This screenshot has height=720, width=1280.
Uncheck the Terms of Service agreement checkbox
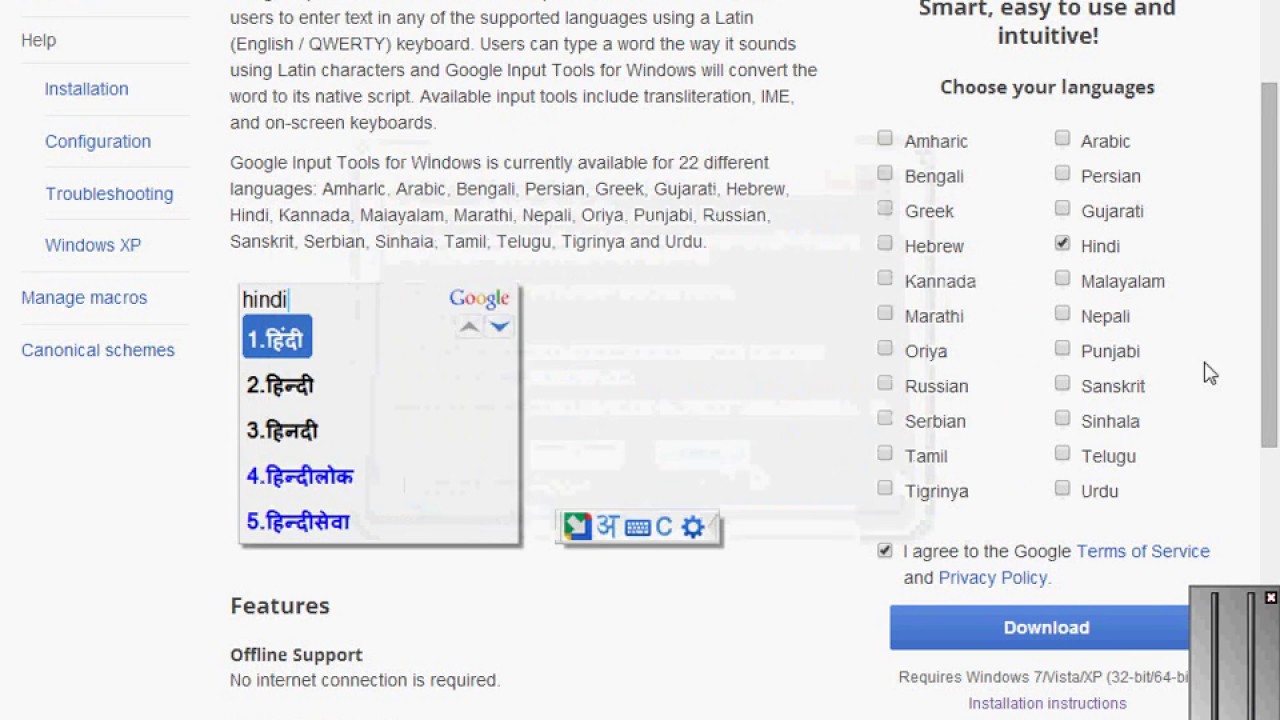tap(885, 550)
